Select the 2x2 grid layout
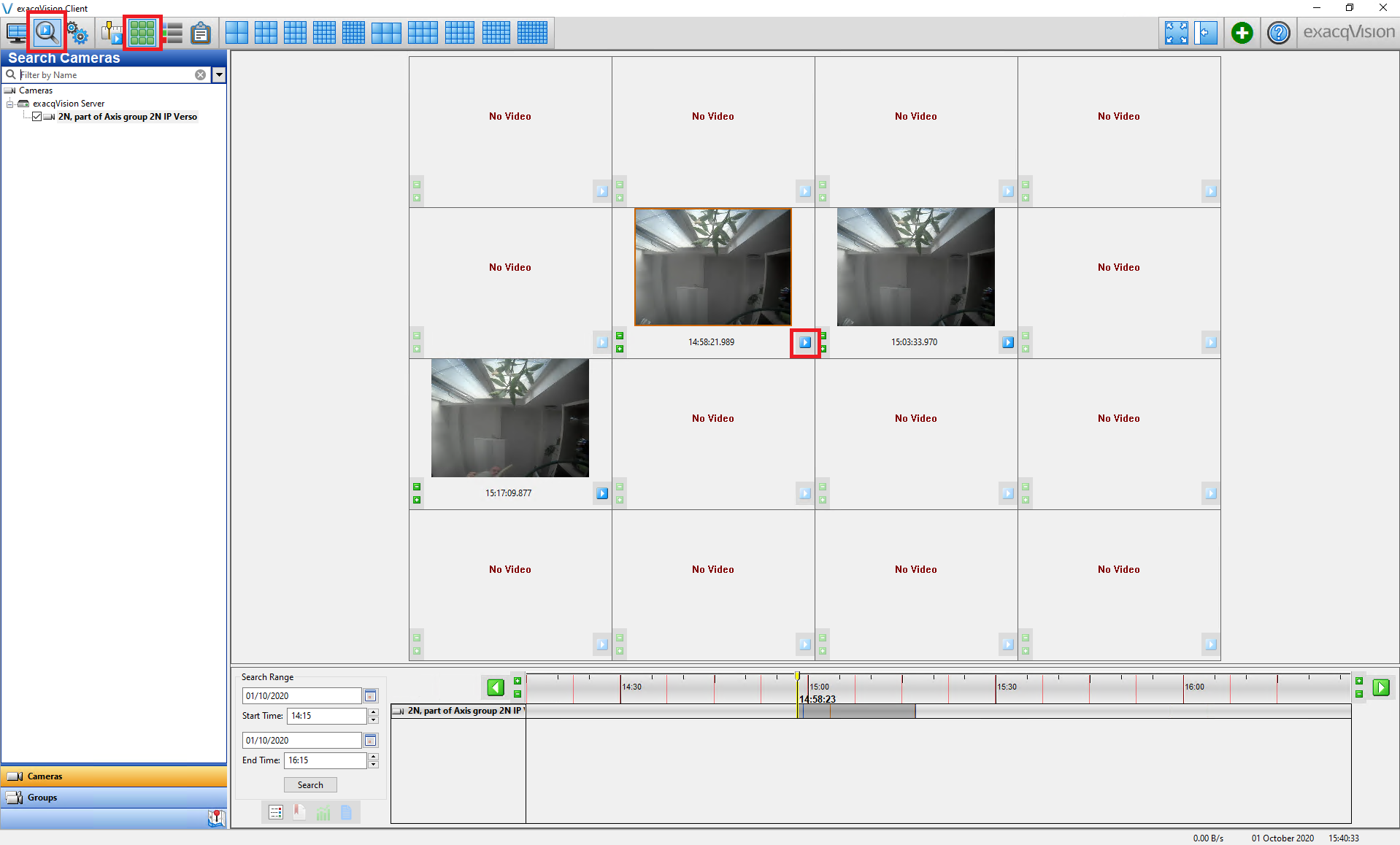1400x845 pixels. [236, 33]
